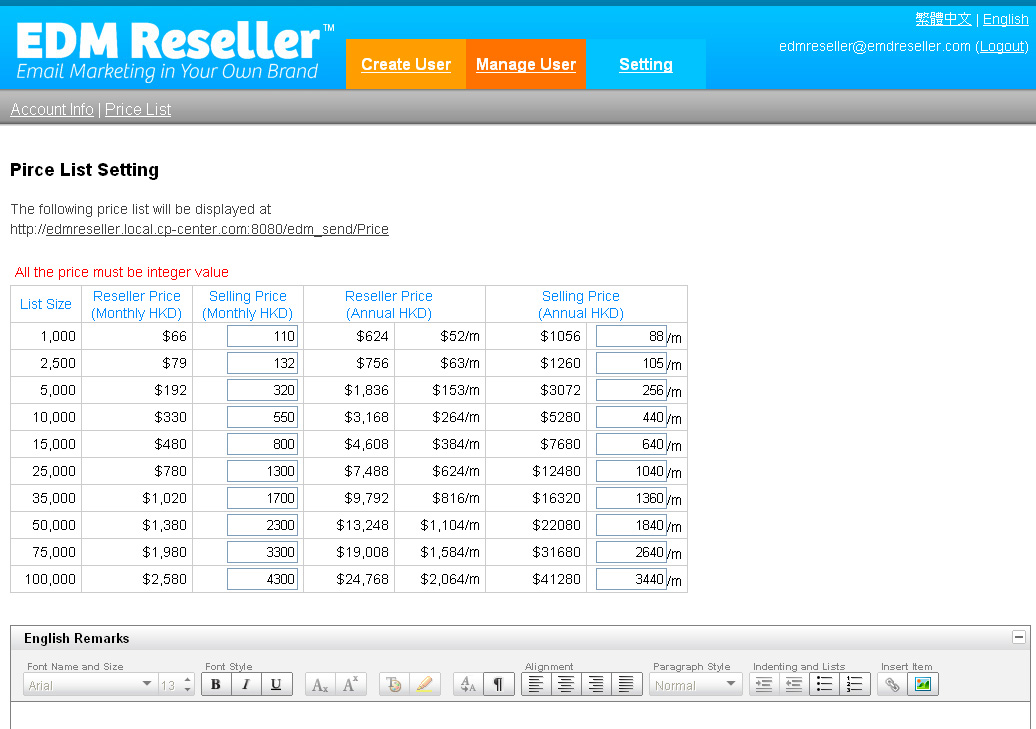1036x729 pixels.
Task: Insert a bulleted list
Action: (x=824, y=685)
